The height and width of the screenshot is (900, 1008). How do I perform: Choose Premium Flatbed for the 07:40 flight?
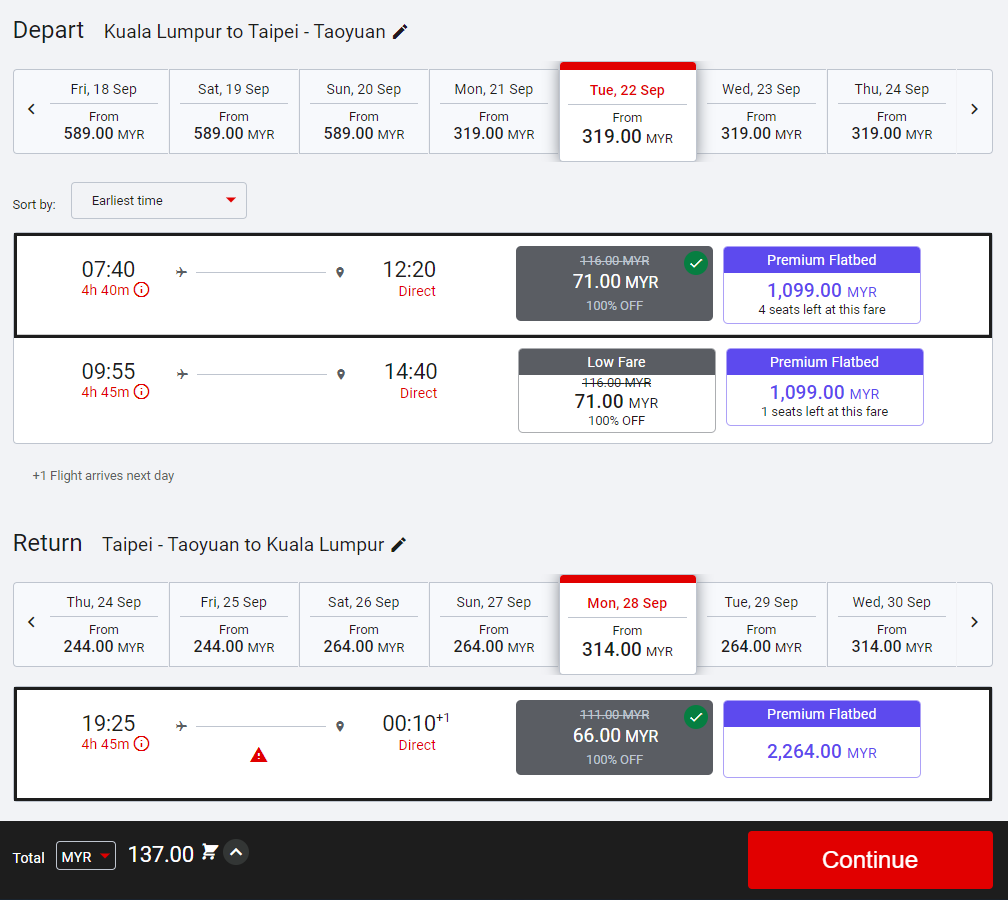click(821, 285)
